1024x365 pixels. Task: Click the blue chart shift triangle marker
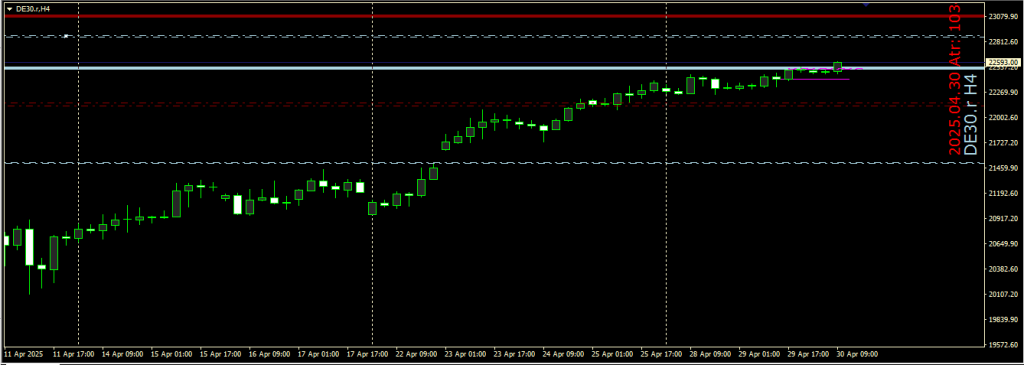pyautogui.click(x=866, y=4)
